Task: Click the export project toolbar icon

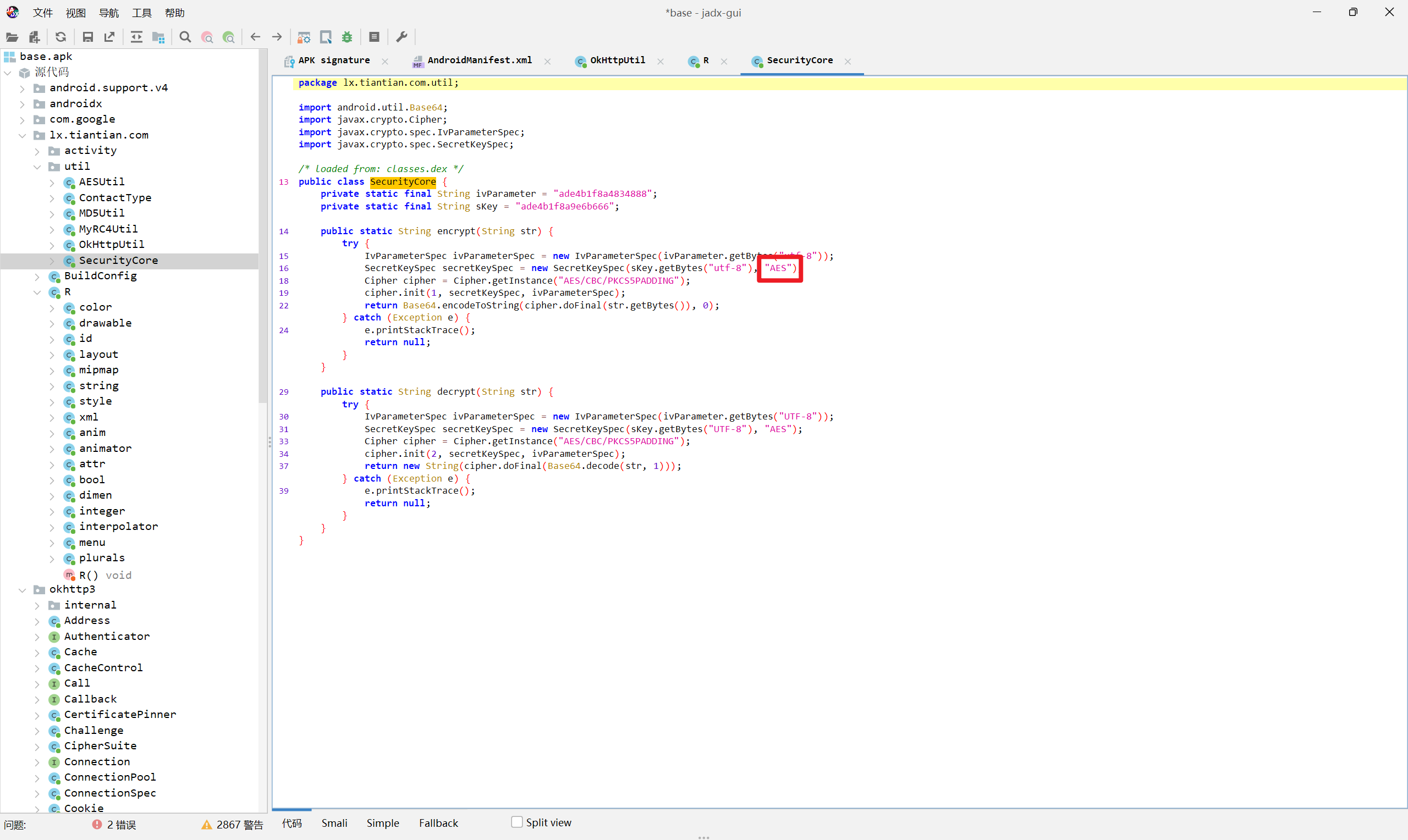Action: click(x=109, y=37)
